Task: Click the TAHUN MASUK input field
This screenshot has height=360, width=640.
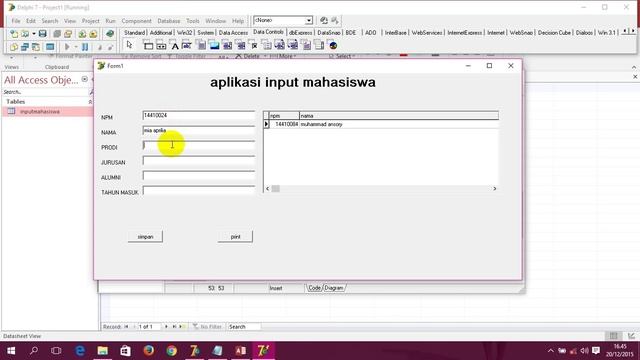Action: pyautogui.click(x=199, y=191)
